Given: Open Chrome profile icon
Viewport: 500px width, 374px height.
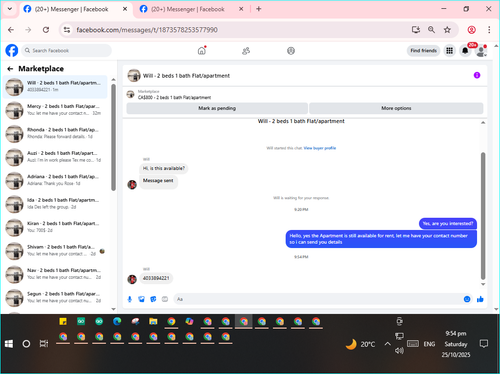Looking at the screenshot, I should pyautogui.click(x=471, y=30).
